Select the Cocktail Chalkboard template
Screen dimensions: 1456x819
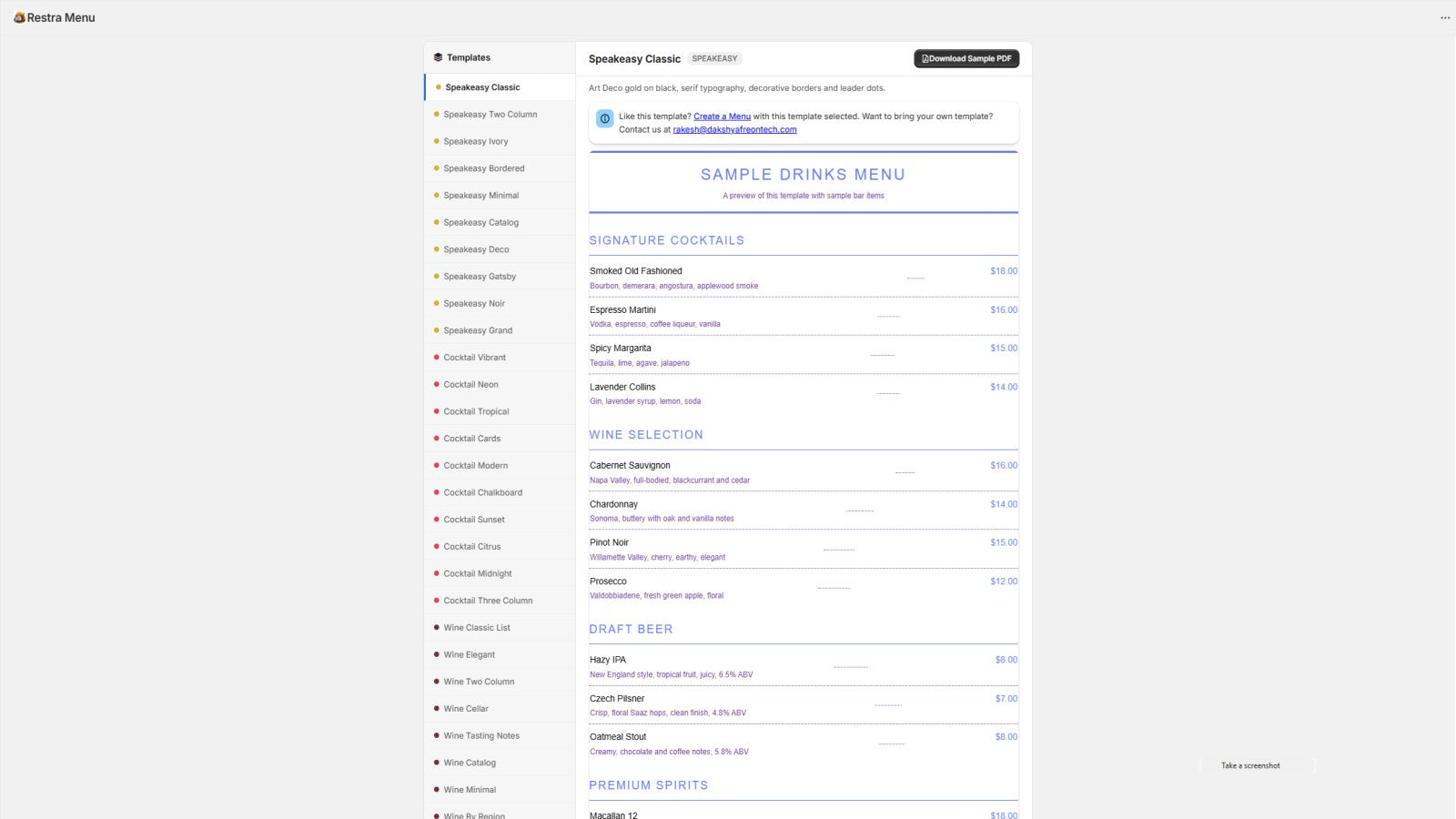pyautogui.click(x=482, y=492)
